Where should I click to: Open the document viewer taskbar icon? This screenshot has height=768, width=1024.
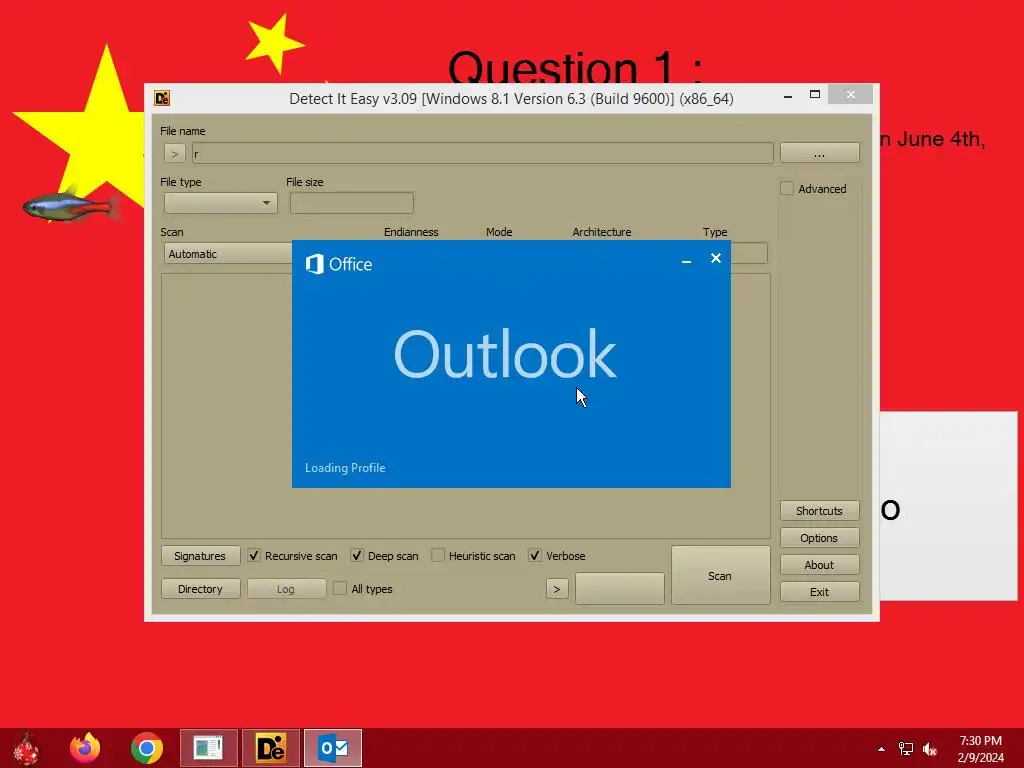208,748
